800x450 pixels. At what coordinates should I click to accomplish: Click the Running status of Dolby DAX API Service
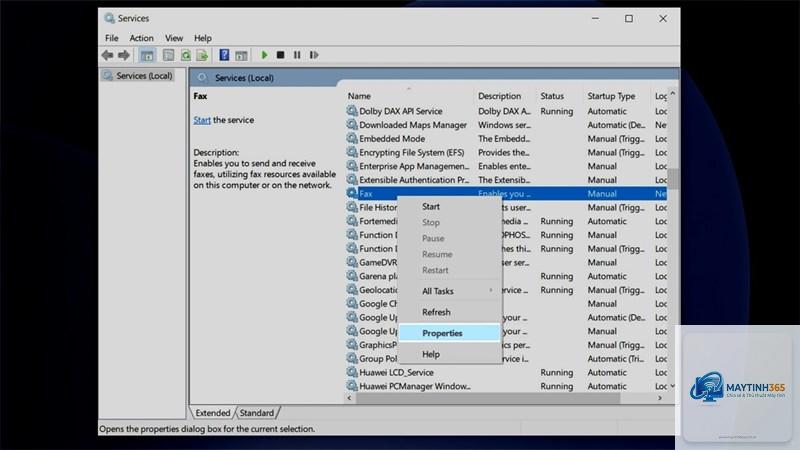(x=557, y=111)
